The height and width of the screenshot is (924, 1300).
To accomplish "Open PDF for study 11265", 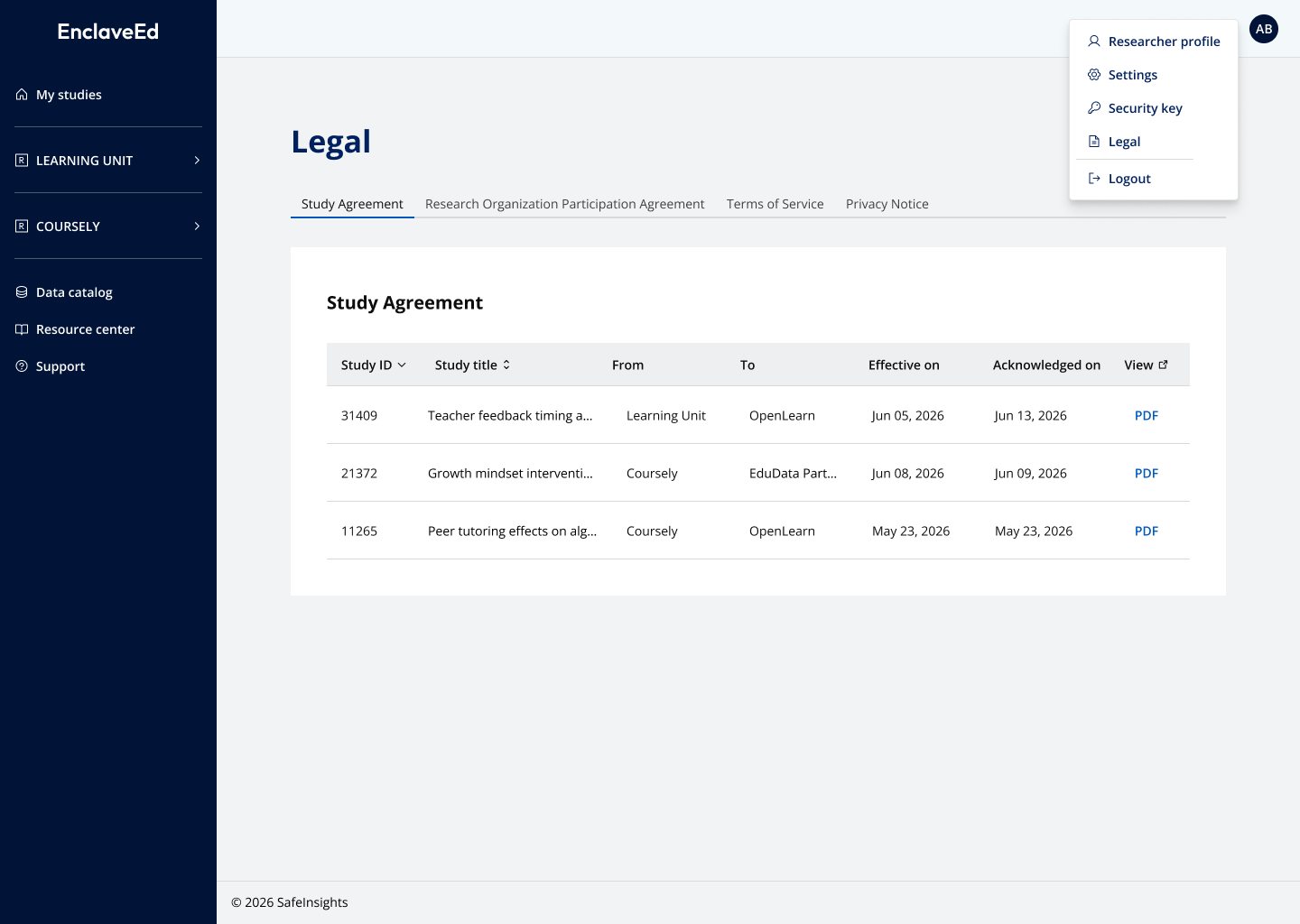I will point(1147,531).
